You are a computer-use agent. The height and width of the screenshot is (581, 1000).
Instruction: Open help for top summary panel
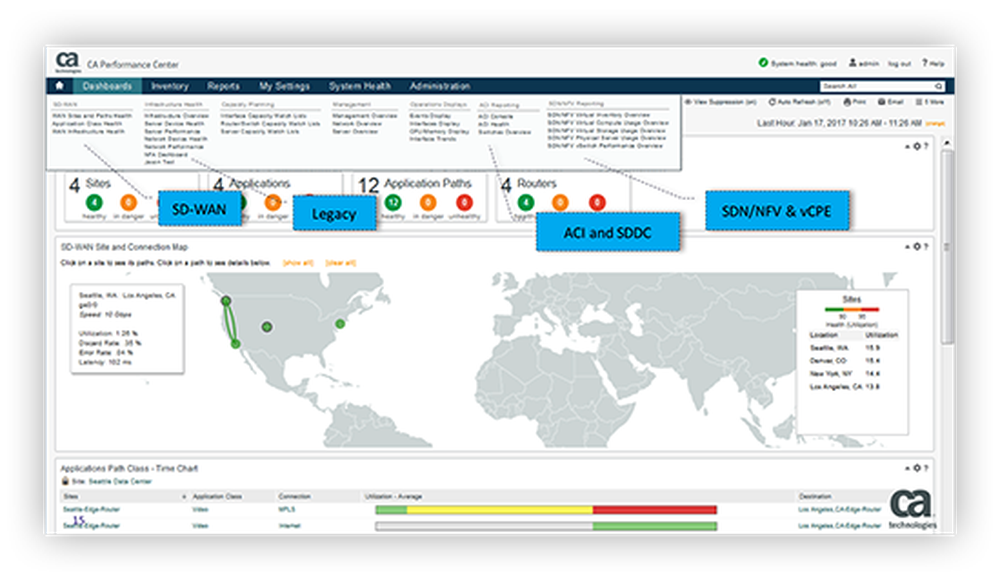point(926,147)
